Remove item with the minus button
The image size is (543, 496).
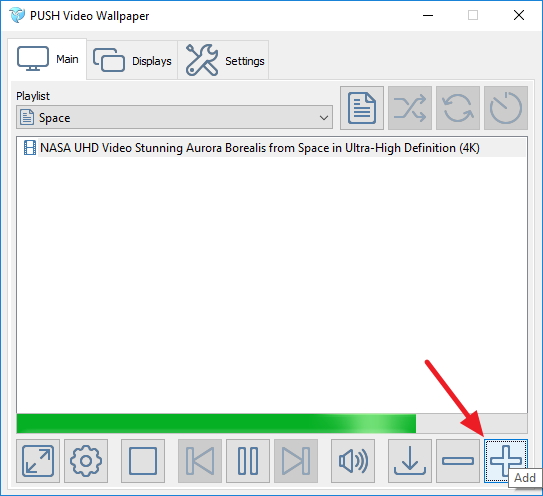coord(458,461)
